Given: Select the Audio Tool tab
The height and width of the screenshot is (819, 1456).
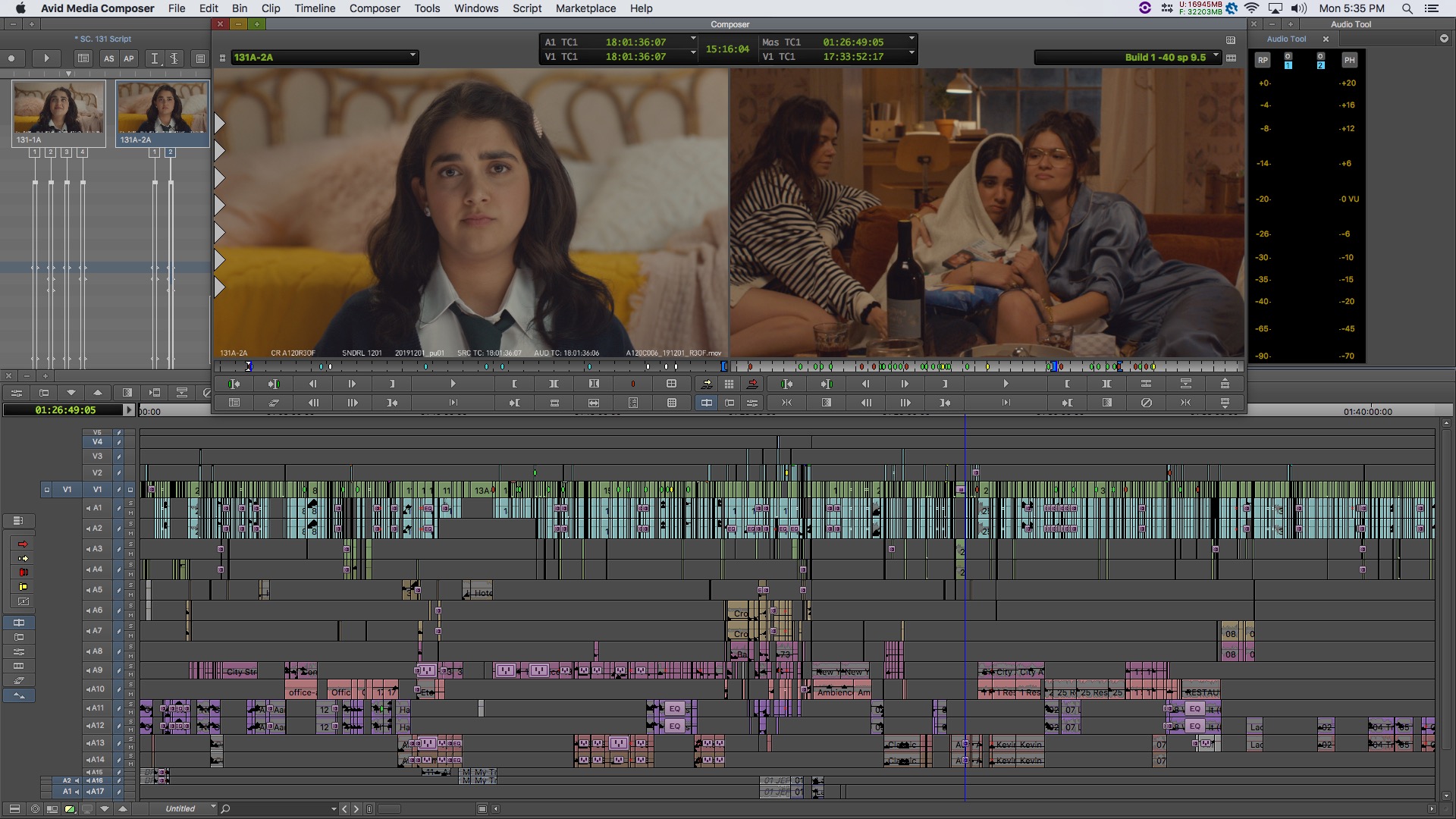Looking at the screenshot, I should [1286, 39].
